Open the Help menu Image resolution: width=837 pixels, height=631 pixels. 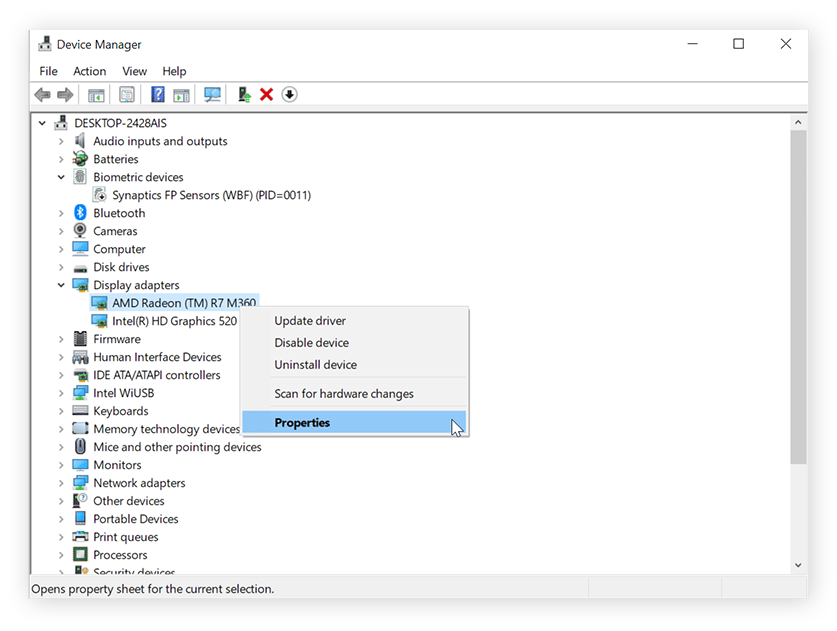pos(174,71)
